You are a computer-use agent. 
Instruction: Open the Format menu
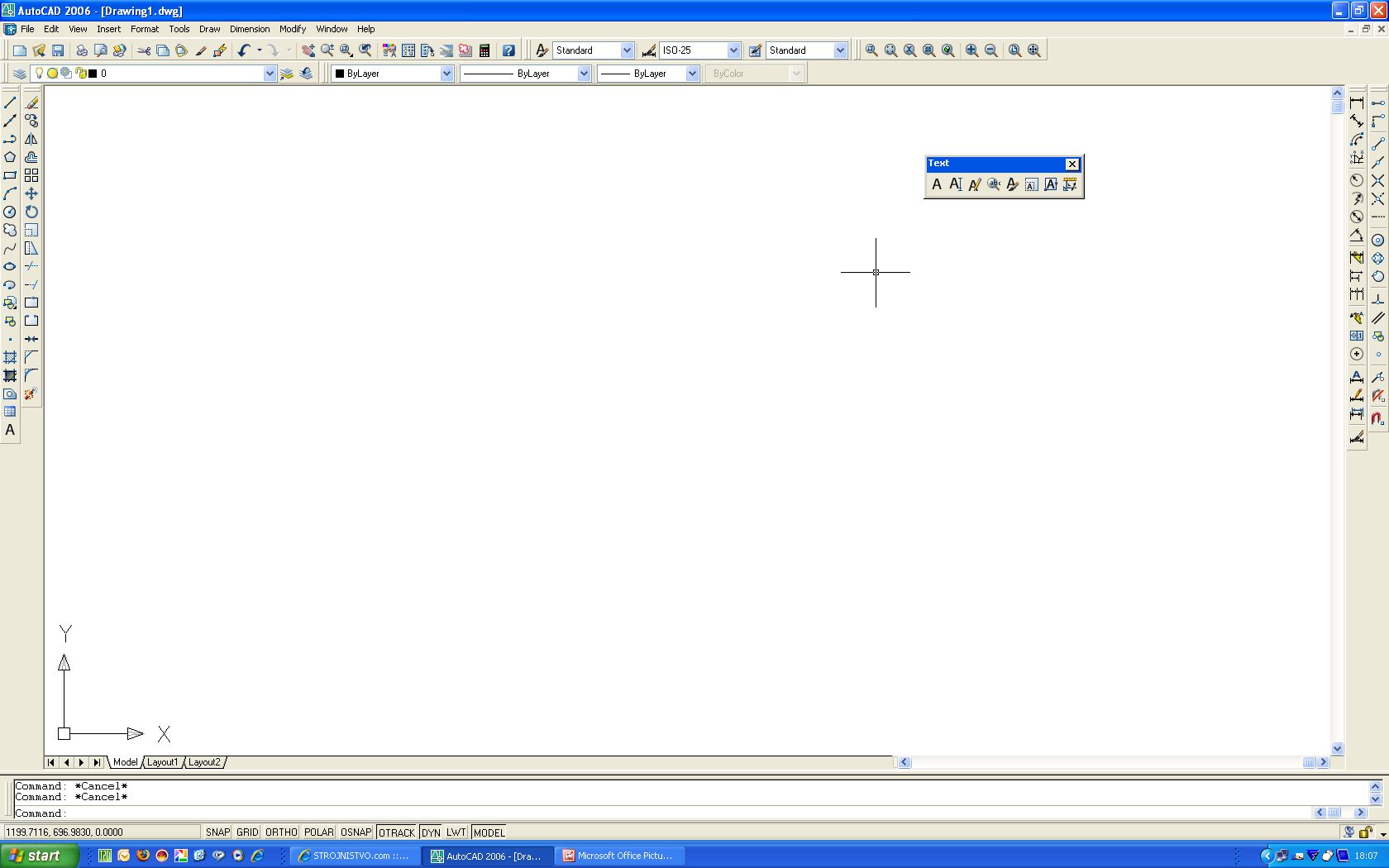(x=144, y=29)
